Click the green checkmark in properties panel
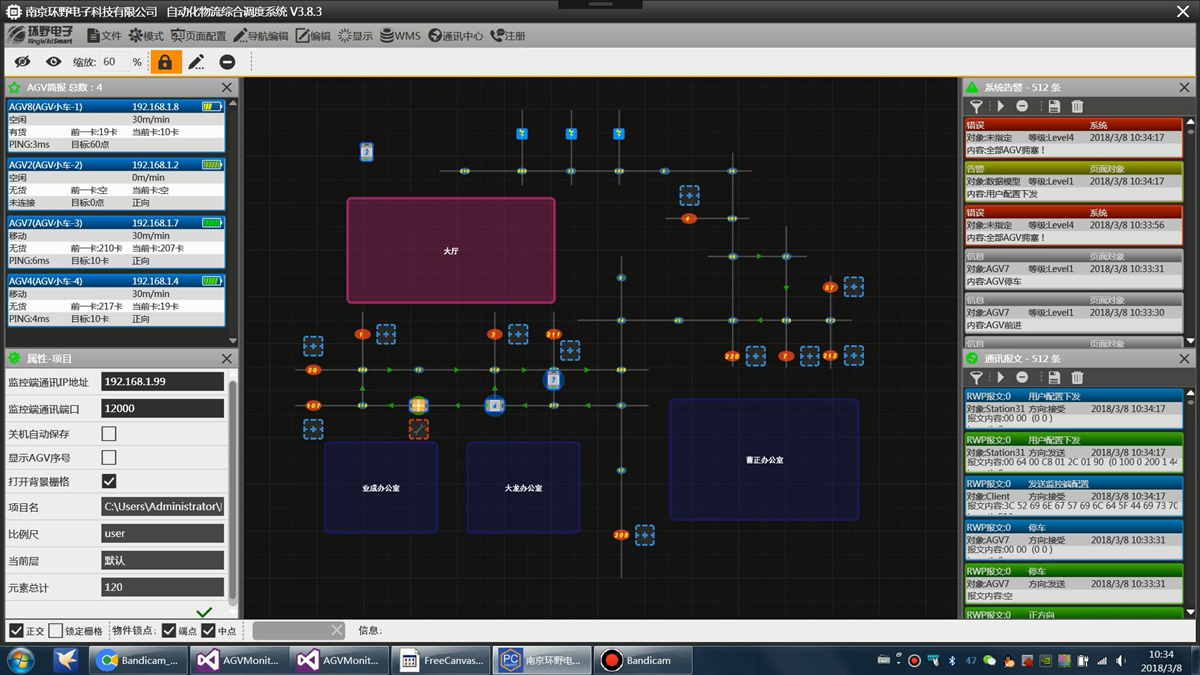This screenshot has height=675, width=1200. click(x=204, y=612)
